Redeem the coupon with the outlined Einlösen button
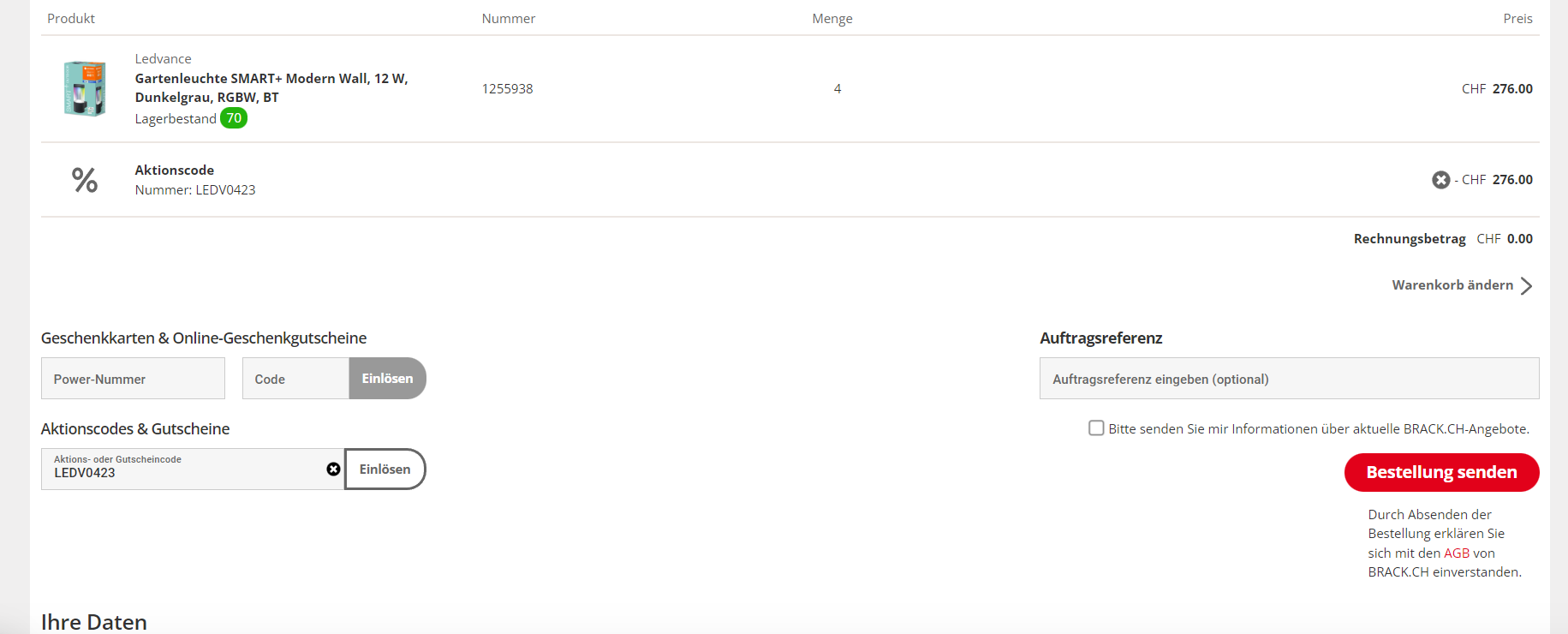Image resolution: width=1568 pixels, height=634 pixels. tap(385, 470)
